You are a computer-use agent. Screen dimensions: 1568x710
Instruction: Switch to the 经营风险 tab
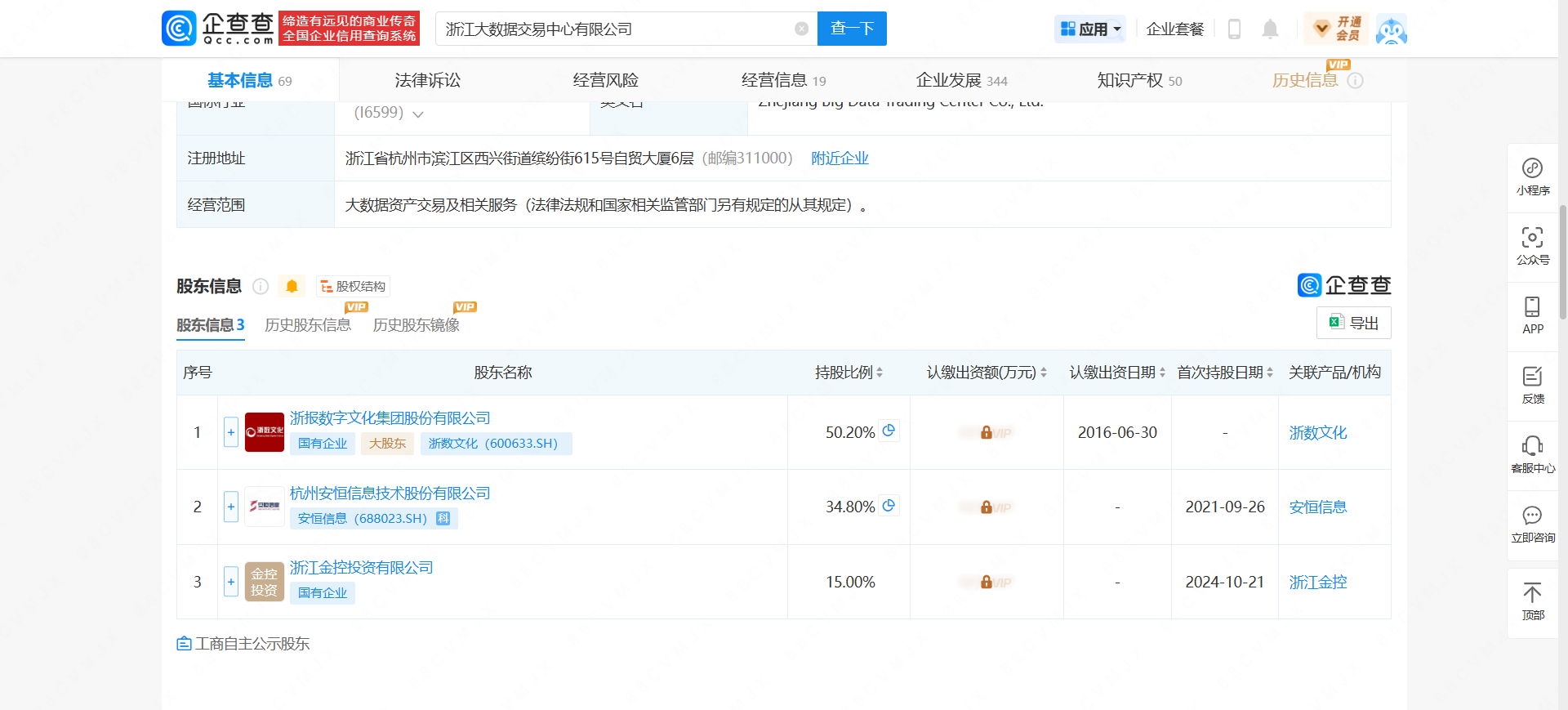pos(605,80)
